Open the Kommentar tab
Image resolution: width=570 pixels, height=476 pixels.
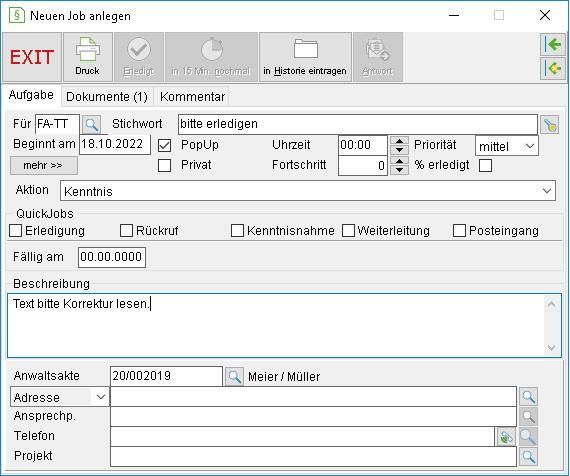pyautogui.click(x=192, y=97)
